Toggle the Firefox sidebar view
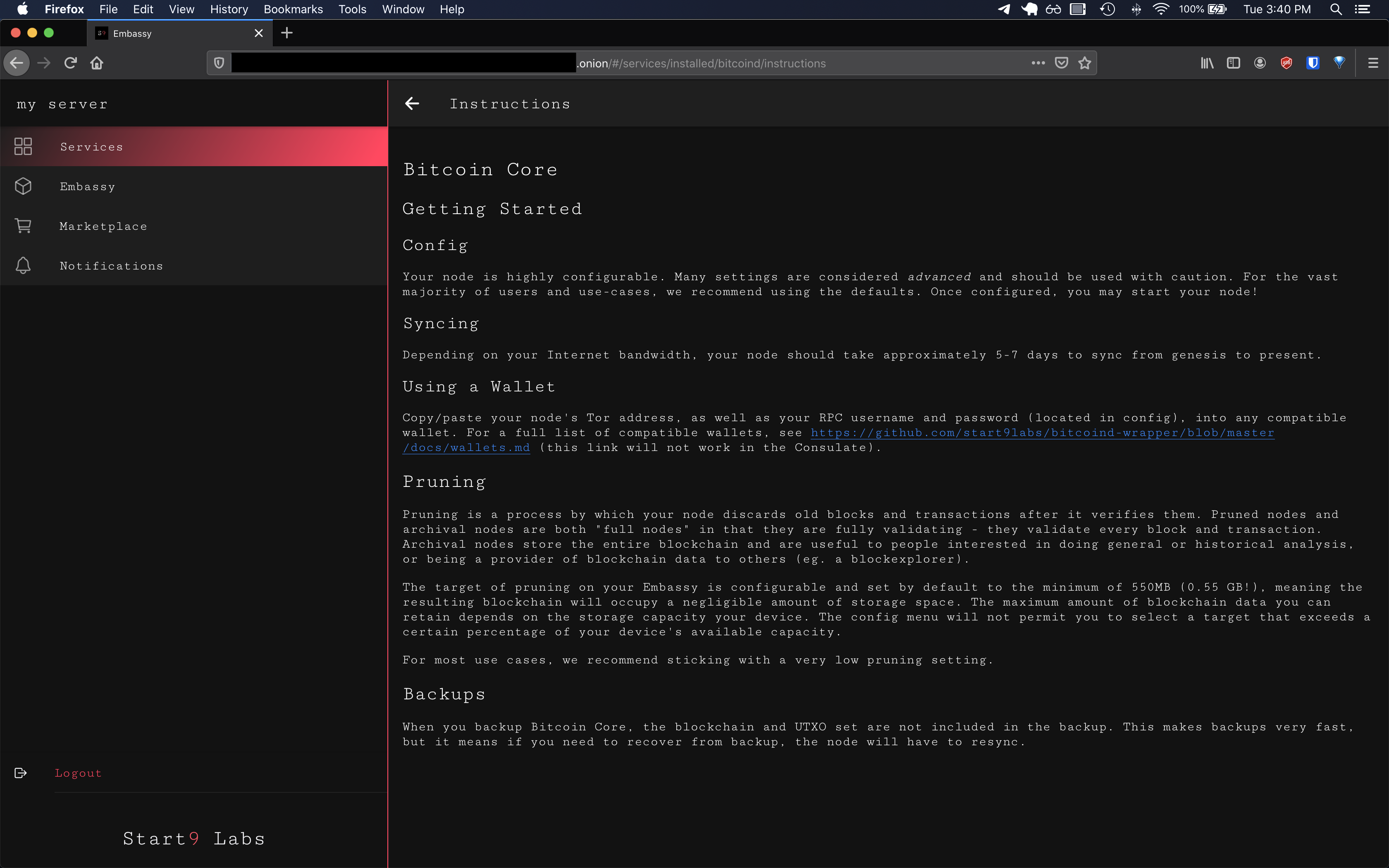1389x868 pixels. [1234, 63]
